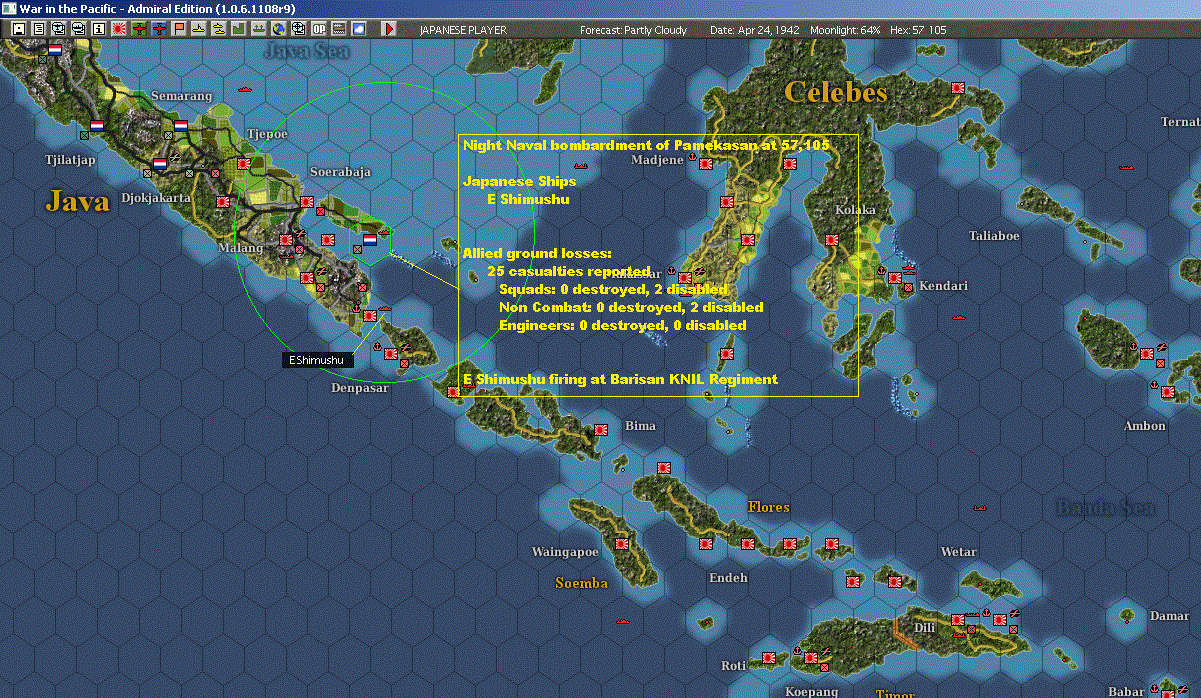Click the Hex: 57 105 status
The height and width of the screenshot is (698, 1201).
[917, 30]
